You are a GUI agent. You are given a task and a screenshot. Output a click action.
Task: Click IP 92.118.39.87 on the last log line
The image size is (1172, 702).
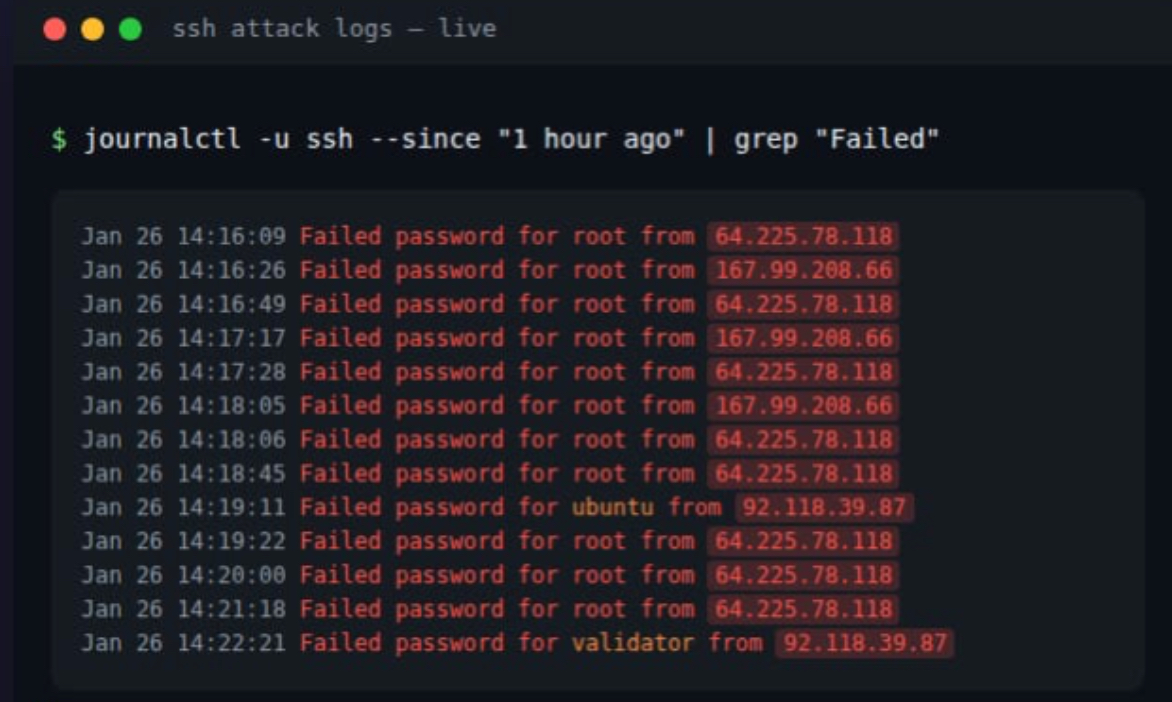(x=864, y=642)
